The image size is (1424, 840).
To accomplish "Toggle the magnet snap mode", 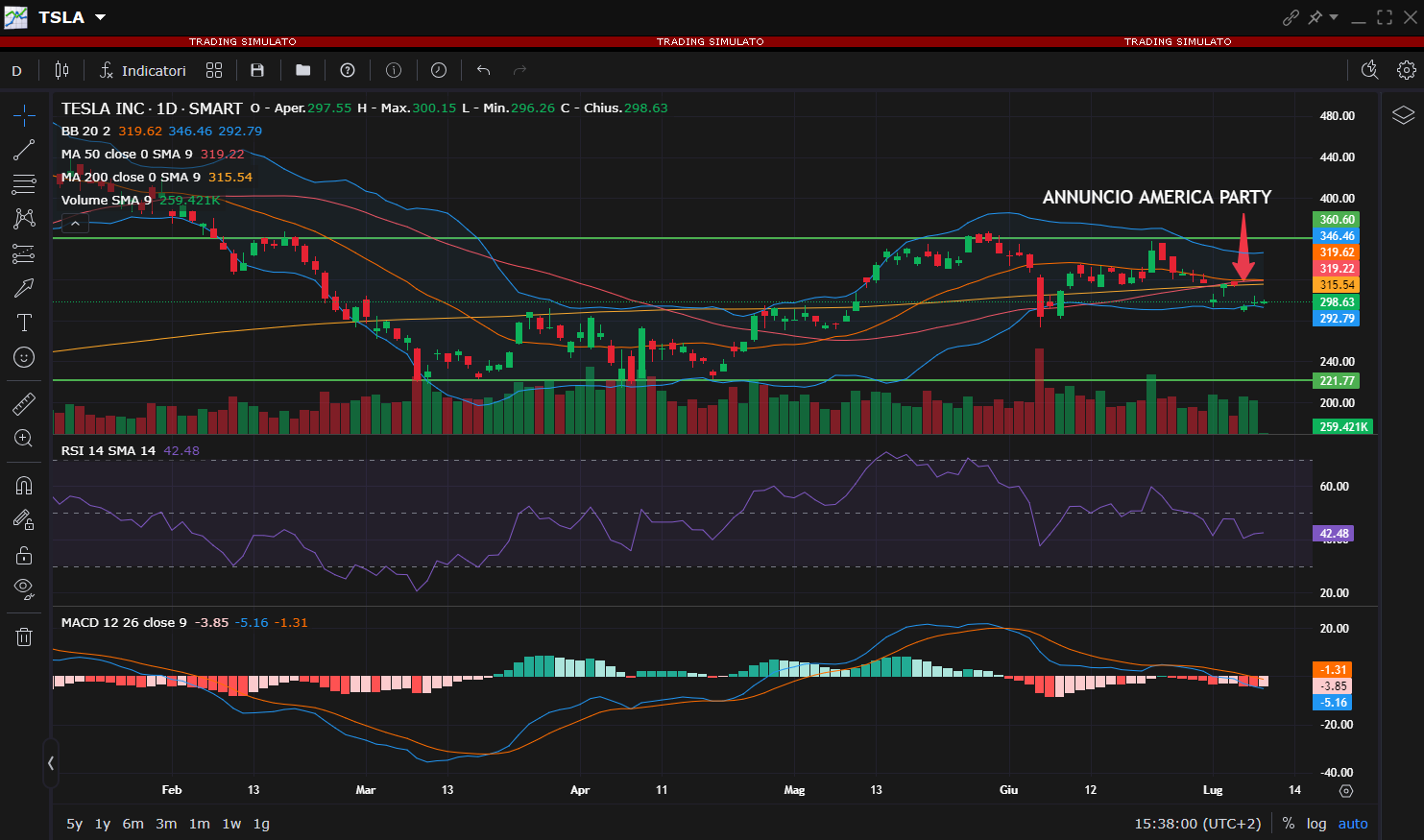I will click(x=24, y=485).
